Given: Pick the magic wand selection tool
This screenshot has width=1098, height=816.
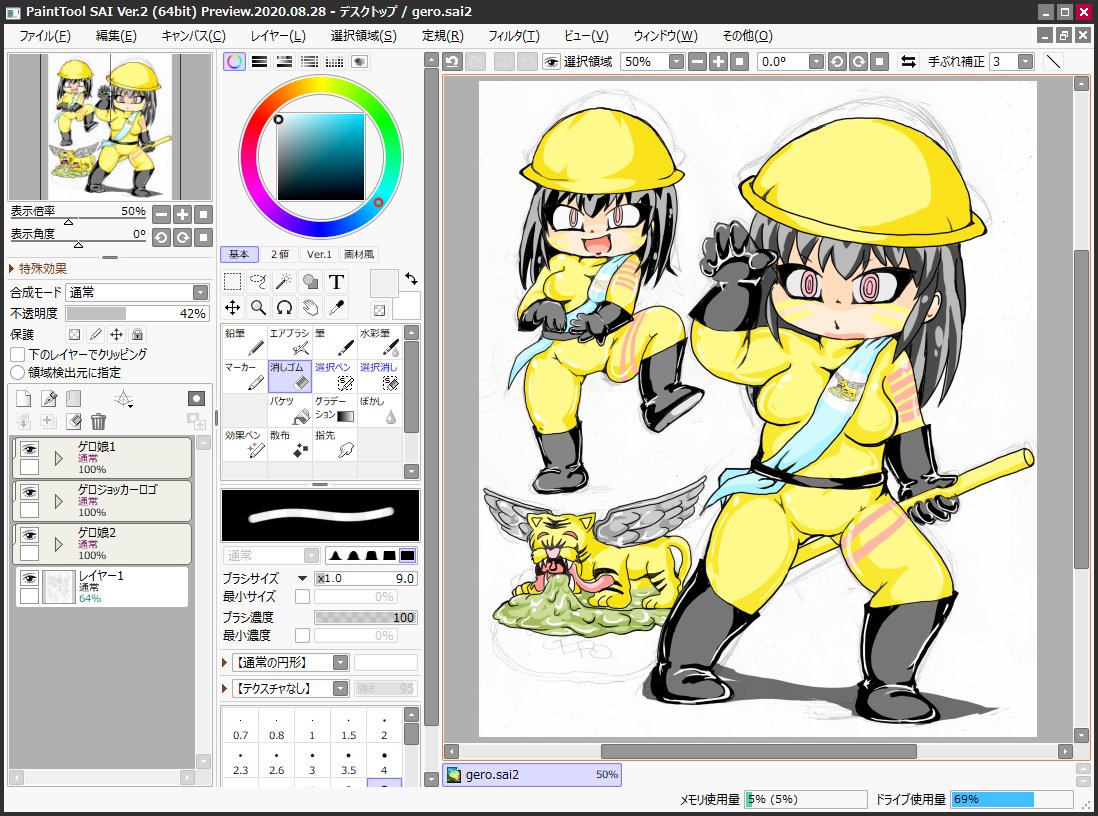Looking at the screenshot, I should point(284,282).
